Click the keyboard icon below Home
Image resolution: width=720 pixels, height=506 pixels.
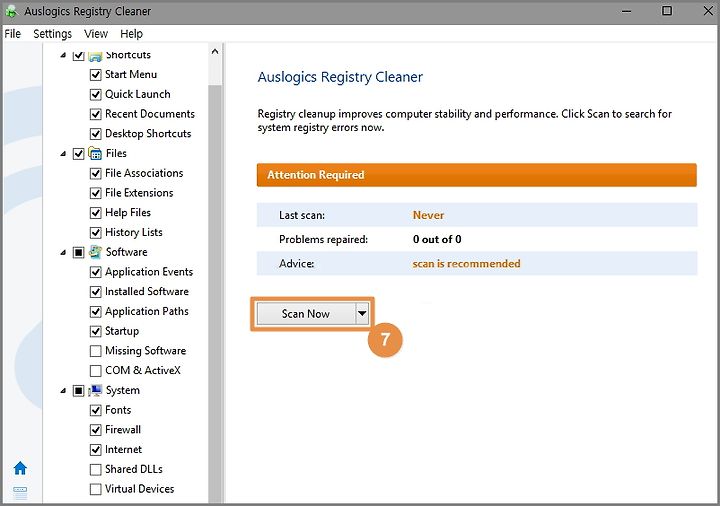click(x=20, y=492)
